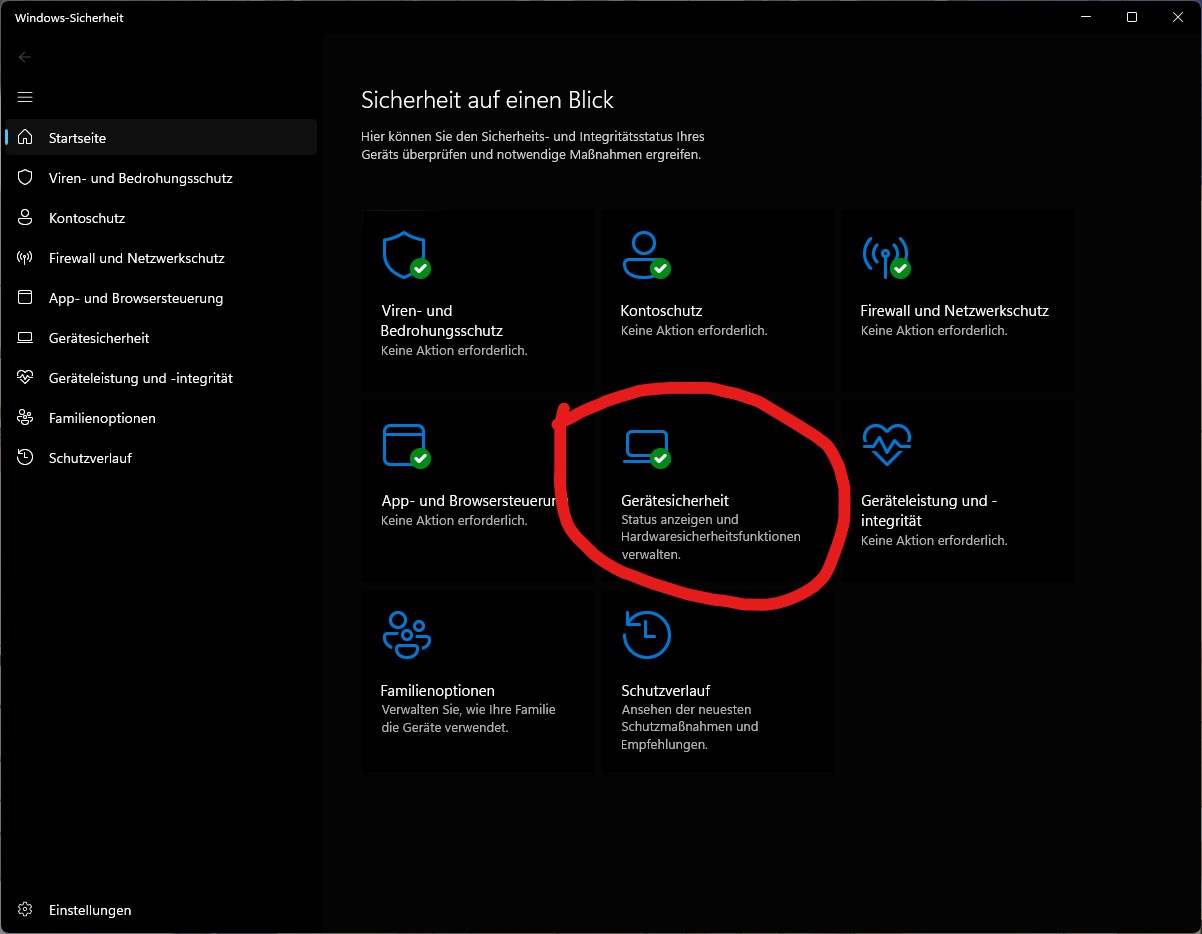Click 'Status anzeigen und Hardwaresicherheitsfunktionen verwalten.' text
Viewport: 1202px width, 934px height.
[x=711, y=537]
